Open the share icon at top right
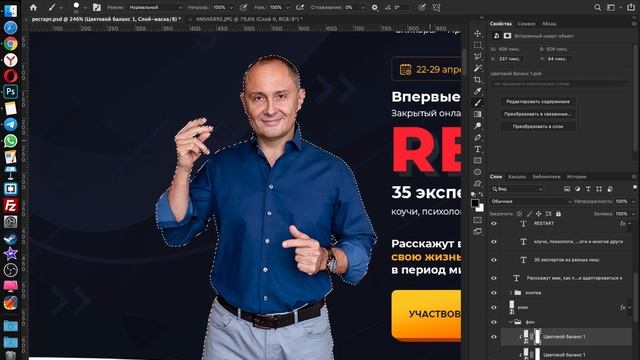The width and height of the screenshot is (640, 360). click(631, 7)
